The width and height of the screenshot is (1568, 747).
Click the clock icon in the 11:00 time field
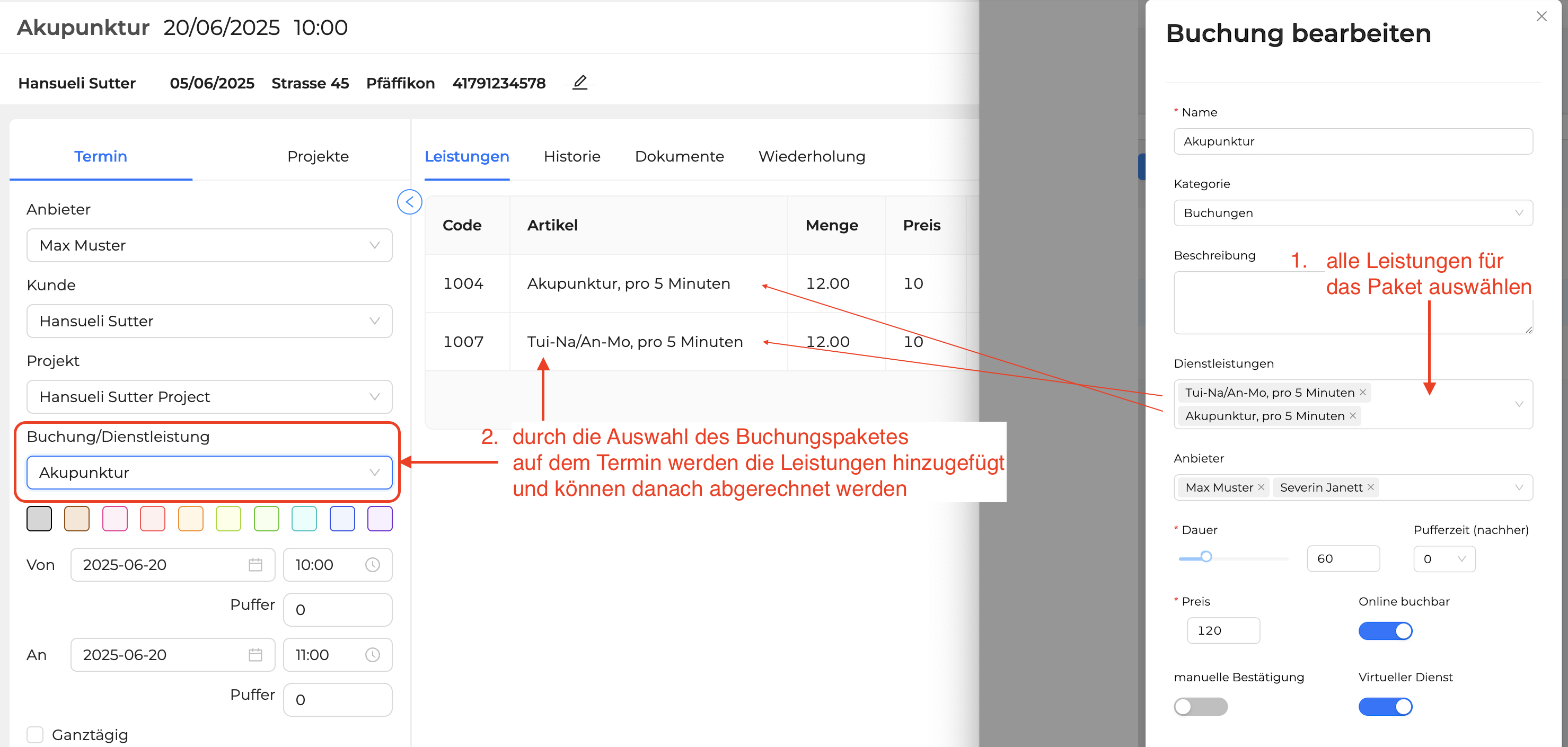[372, 654]
